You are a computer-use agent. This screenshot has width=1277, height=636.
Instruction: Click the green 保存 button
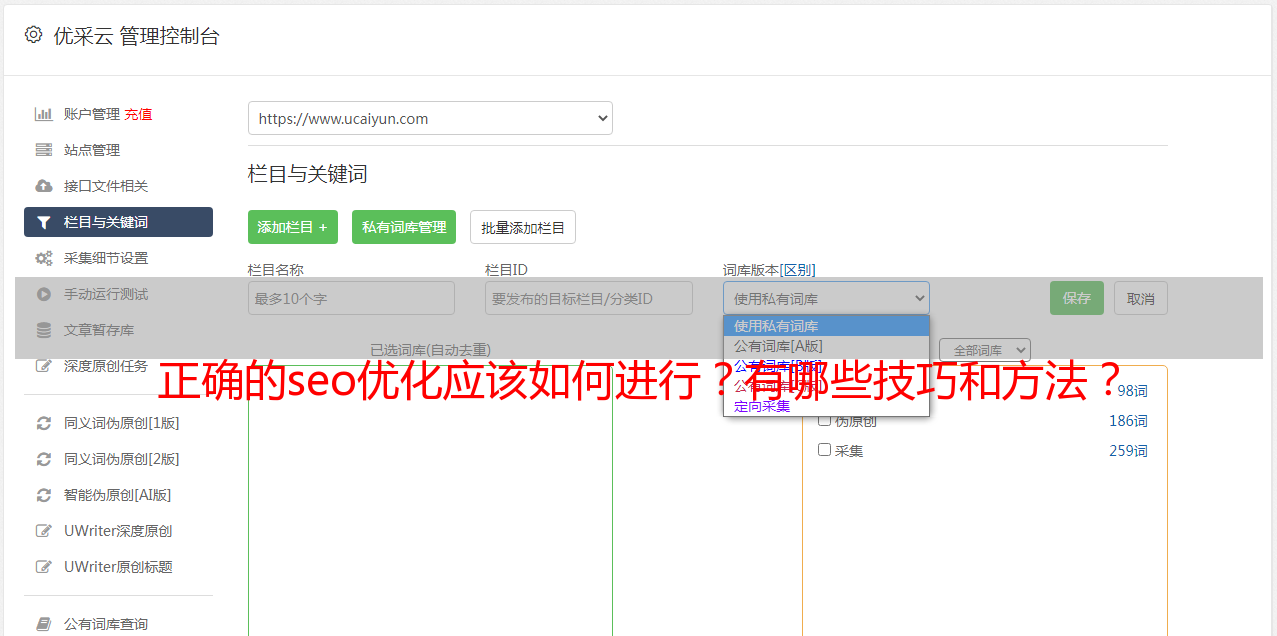tap(1077, 298)
